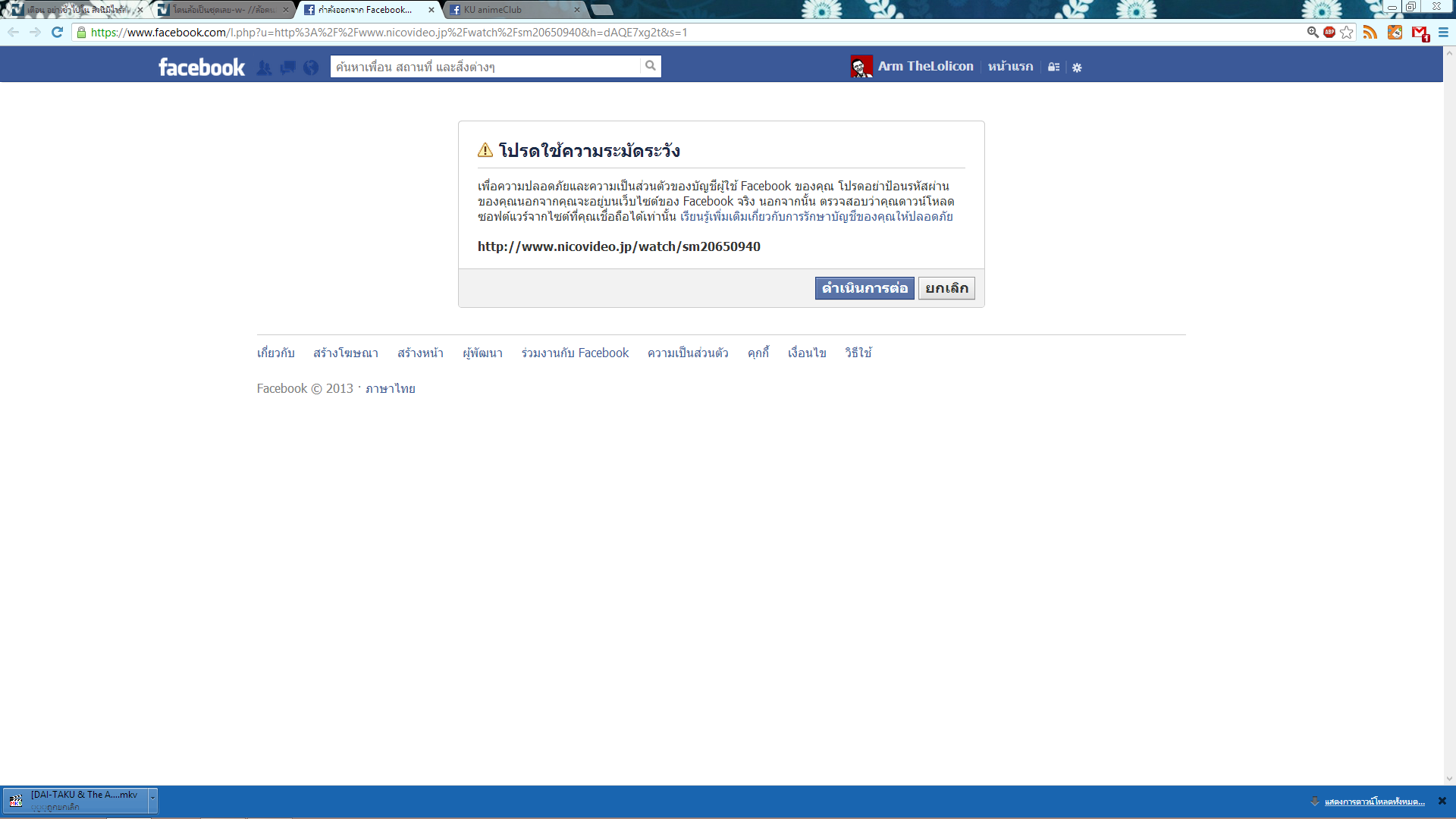1456x819 pixels.
Task: Click the Adblock Plus extension icon
Action: point(1329,32)
